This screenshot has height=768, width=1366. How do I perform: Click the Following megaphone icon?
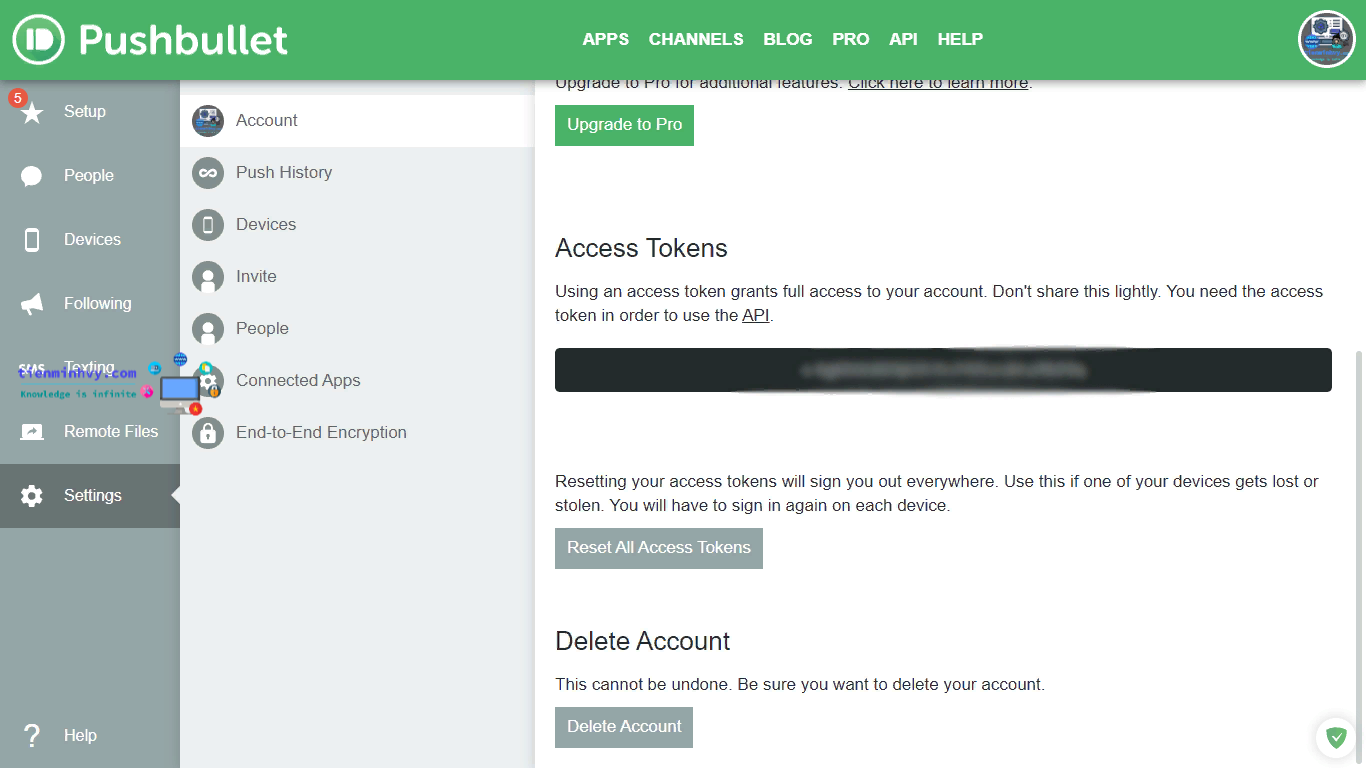point(32,304)
